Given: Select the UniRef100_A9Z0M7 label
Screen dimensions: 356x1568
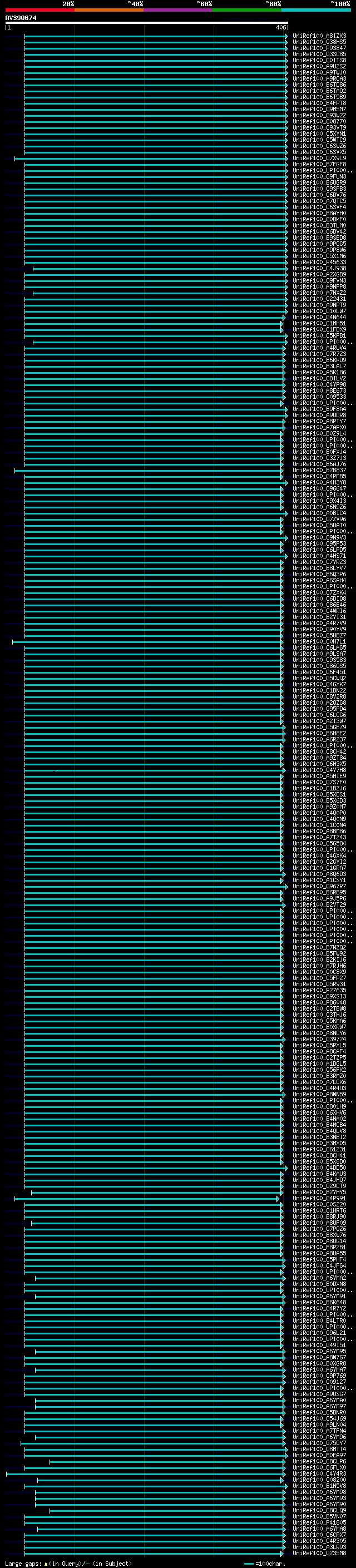Looking at the screenshot, I should 319,807.
